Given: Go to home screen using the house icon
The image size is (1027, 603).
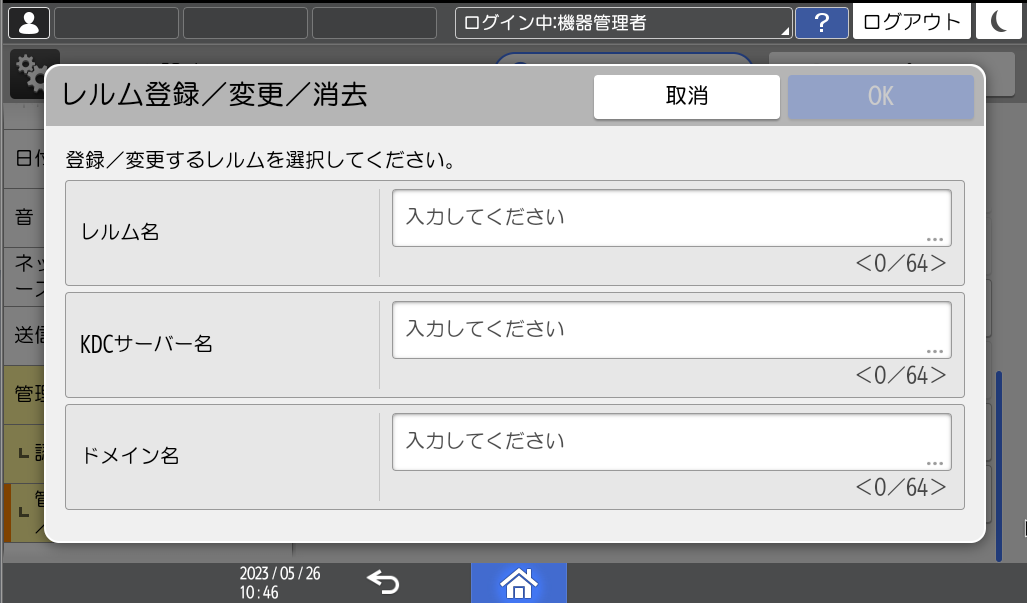Looking at the screenshot, I should click(518, 582).
